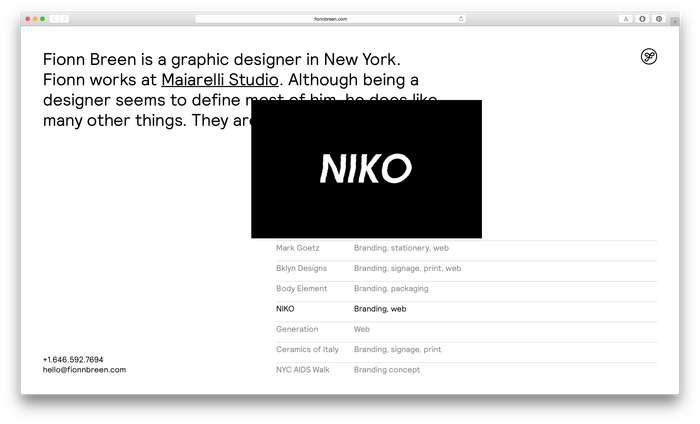Click the fionnbreen.com address bar
Image resolution: width=700 pixels, height=424 pixels.
[x=330, y=19]
